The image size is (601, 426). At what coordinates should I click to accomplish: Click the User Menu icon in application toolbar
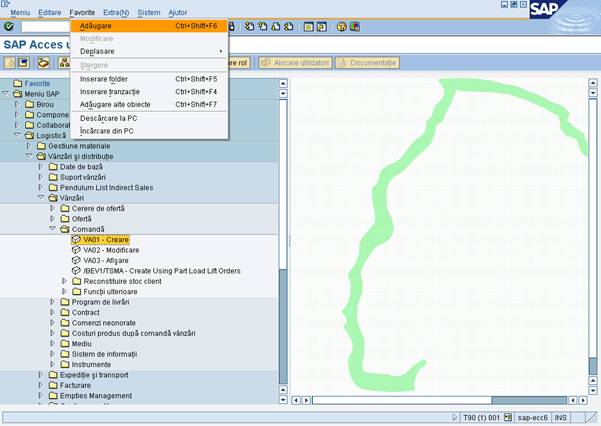(10, 63)
